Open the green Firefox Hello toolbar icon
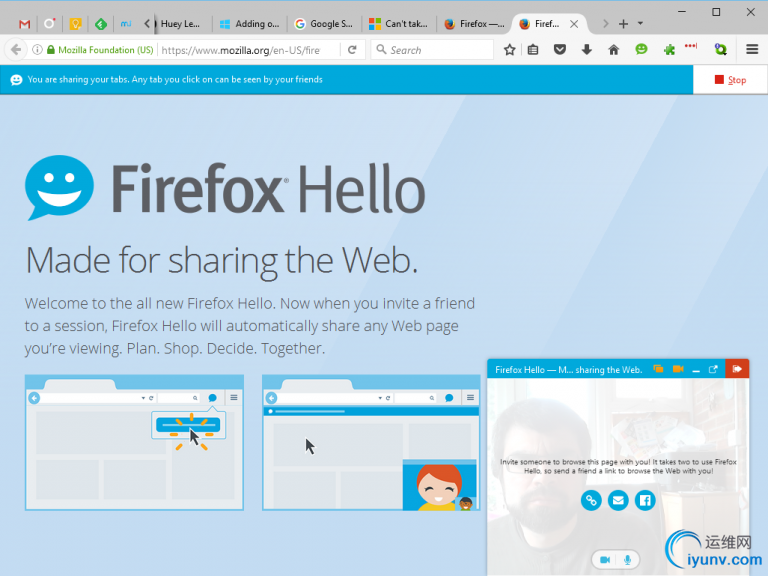The height and width of the screenshot is (576, 768). [641, 49]
